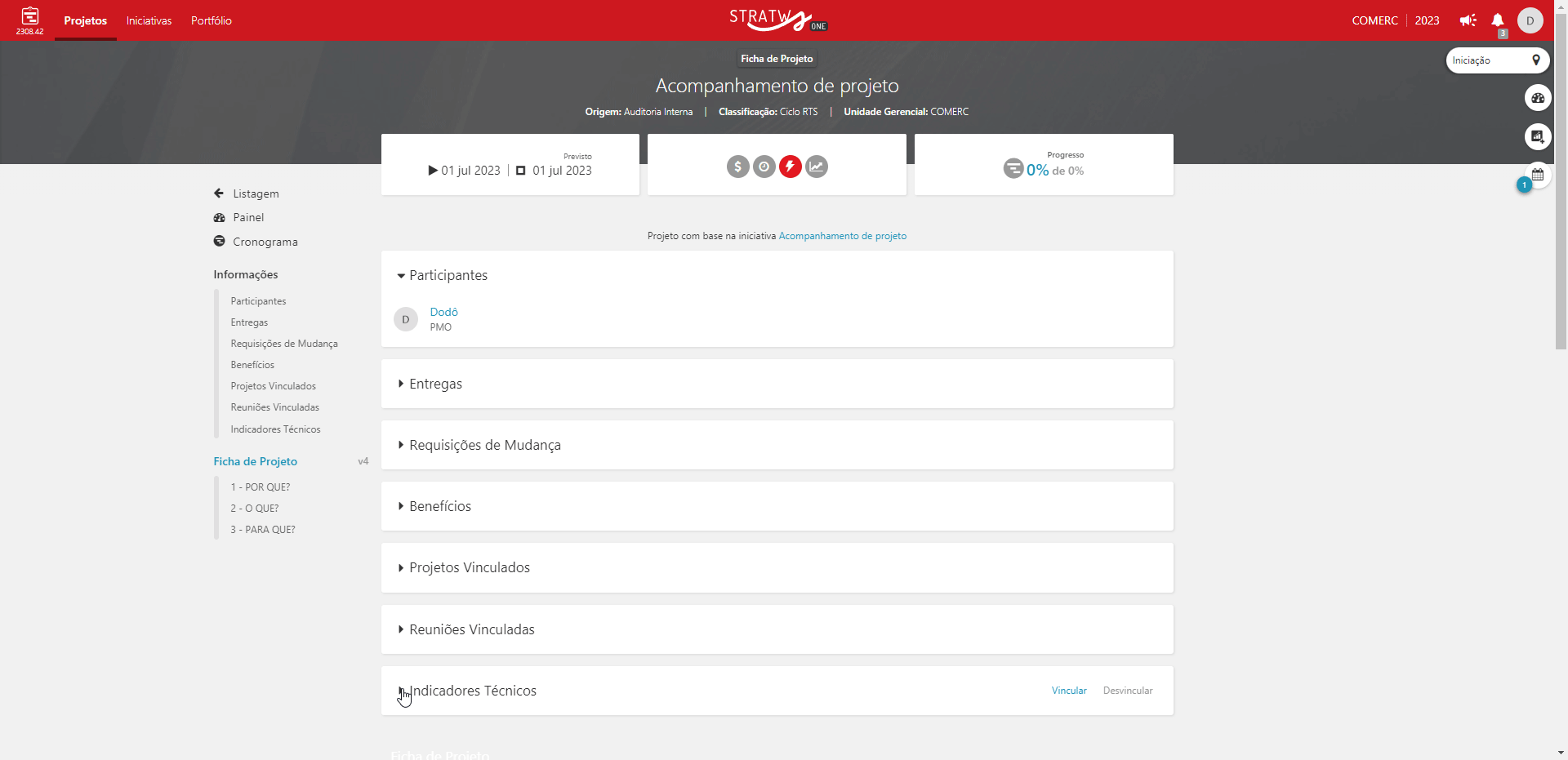Screen dimensions: 1568x760
Task: Jump to Participantes in sidebar list
Action: 258,301
